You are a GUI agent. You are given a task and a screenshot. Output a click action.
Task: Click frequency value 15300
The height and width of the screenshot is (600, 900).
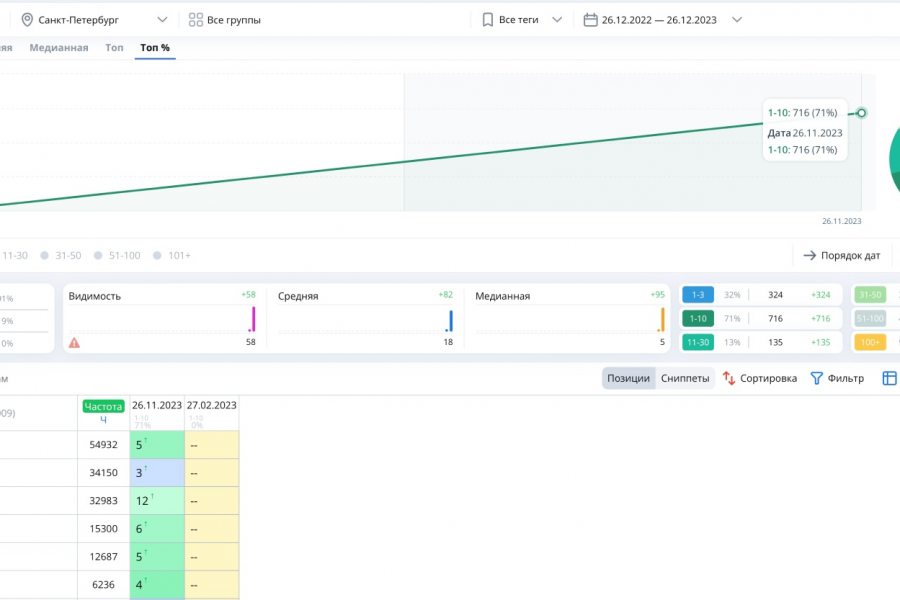[103, 529]
